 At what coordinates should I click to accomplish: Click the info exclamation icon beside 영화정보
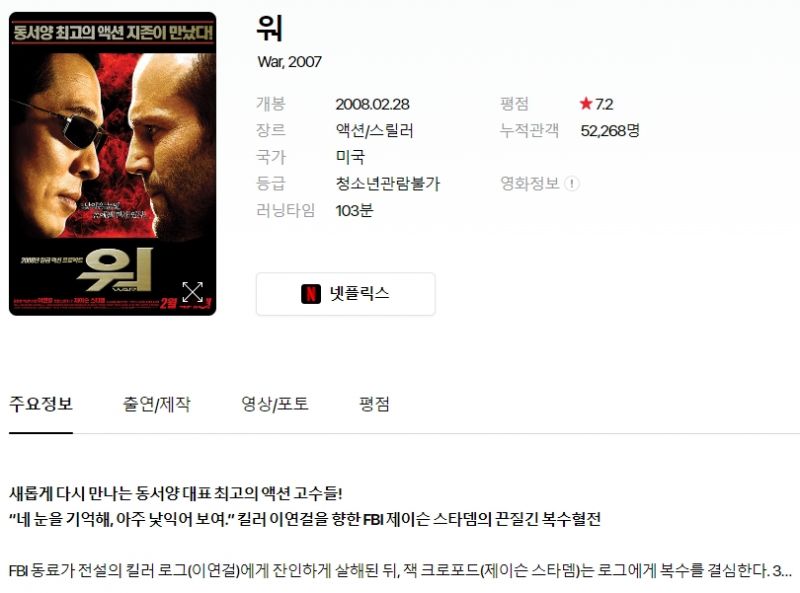[x=572, y=184]
